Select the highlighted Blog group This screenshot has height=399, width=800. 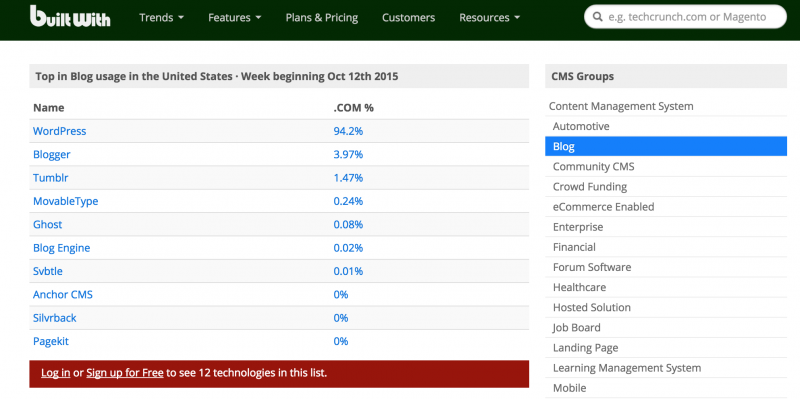[666, 146]
